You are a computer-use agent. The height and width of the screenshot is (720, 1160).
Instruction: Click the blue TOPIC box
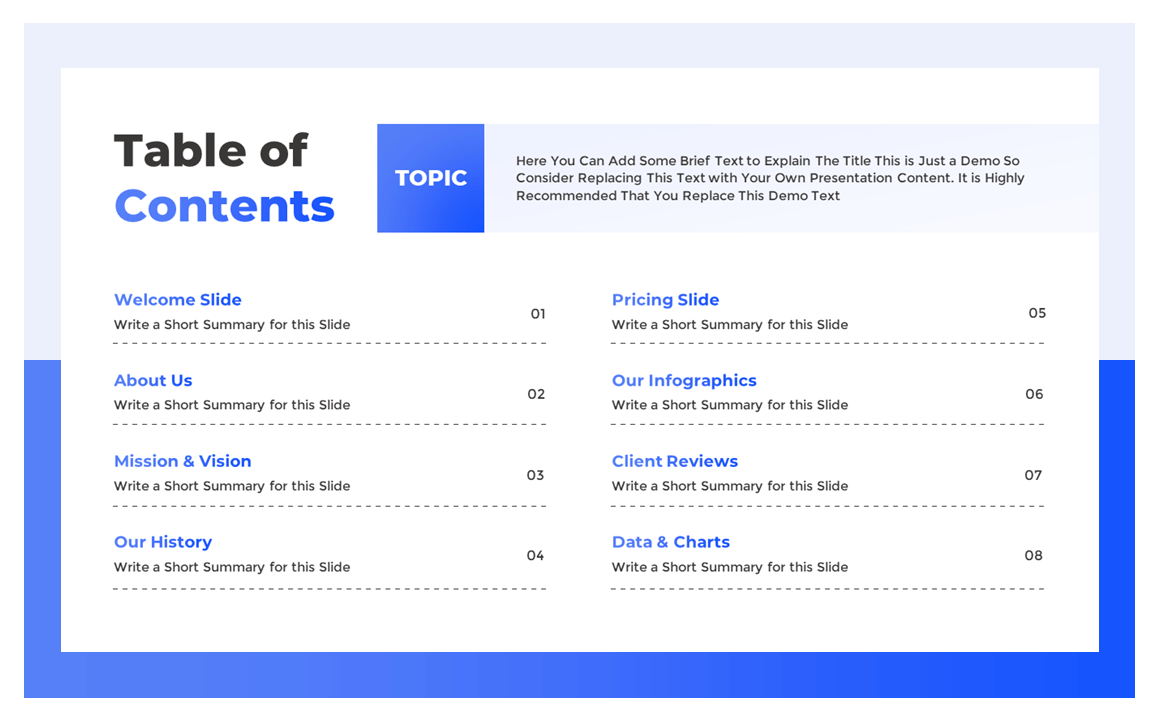point(431,178)
